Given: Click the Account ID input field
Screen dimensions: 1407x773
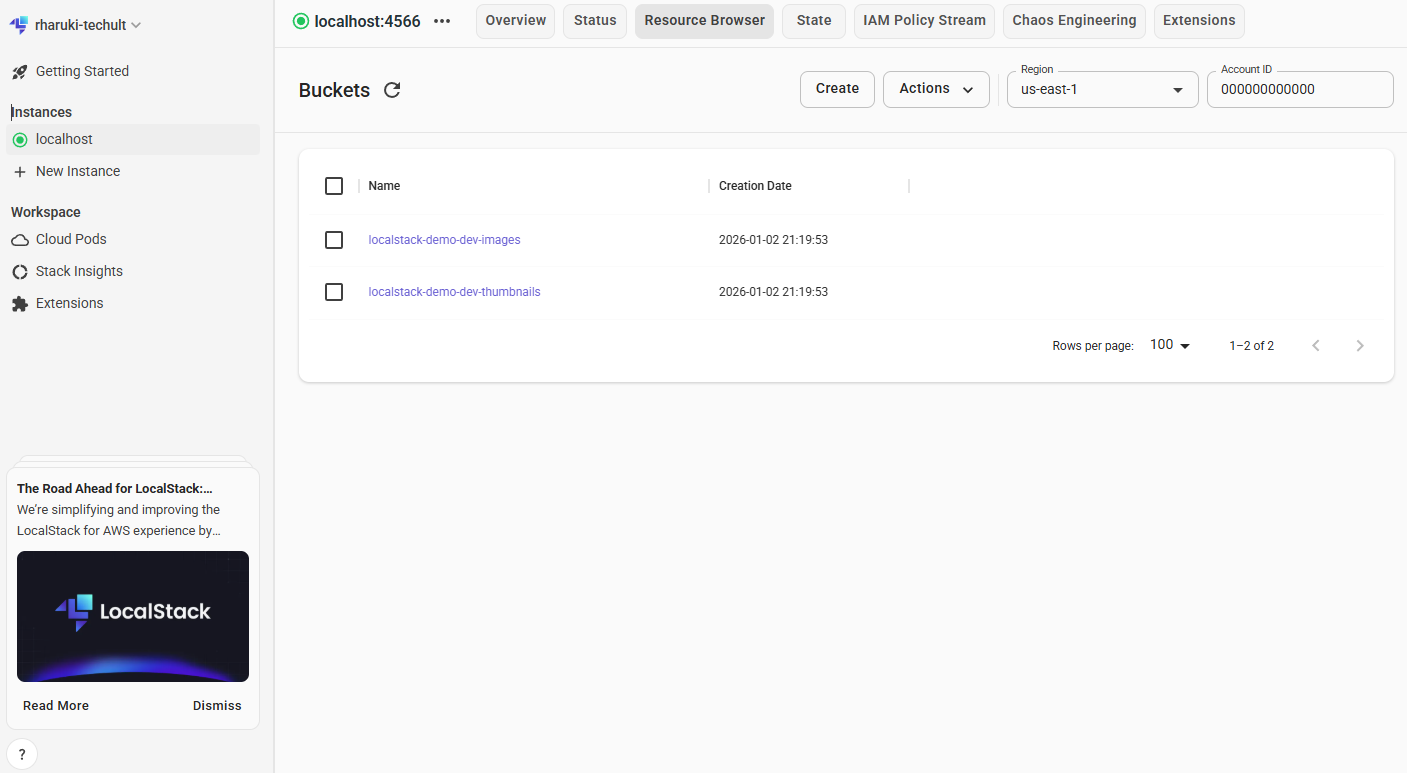Looking at the screenshot, I should (1300, 89).
